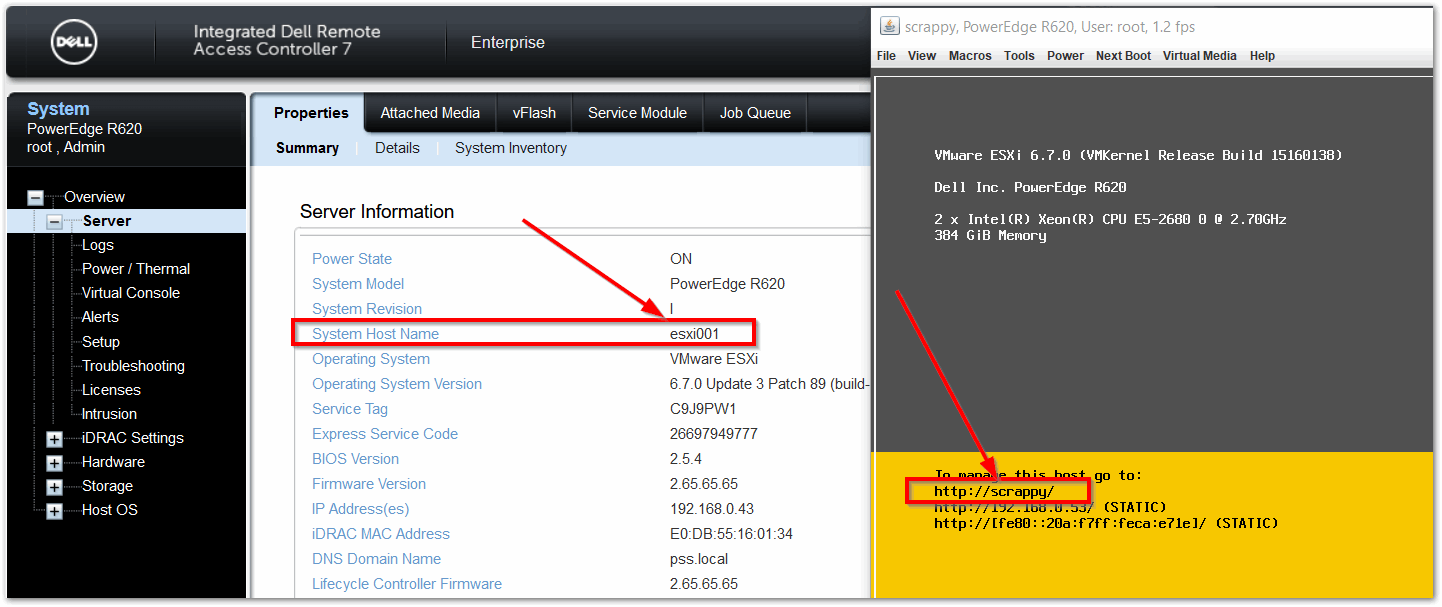Expand the Storage tree node

pos(55,487)
